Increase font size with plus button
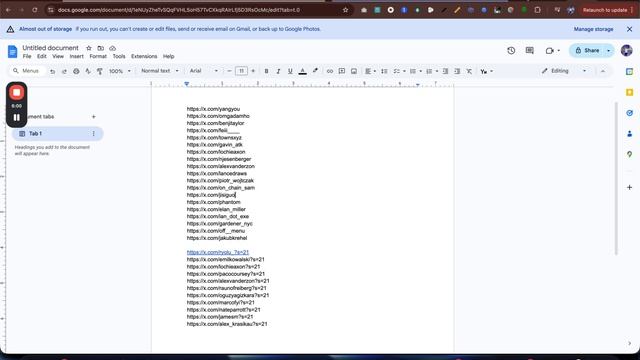Screen dimensions: 640x360 tap(253, 71)
